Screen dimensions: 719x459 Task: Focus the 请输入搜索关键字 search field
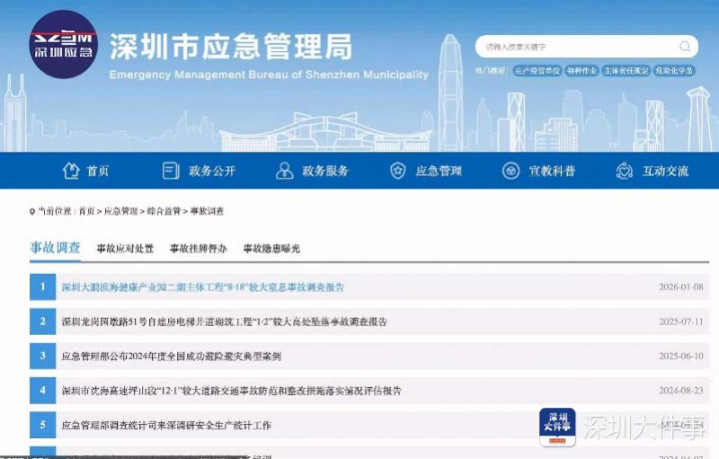[586, 46]
